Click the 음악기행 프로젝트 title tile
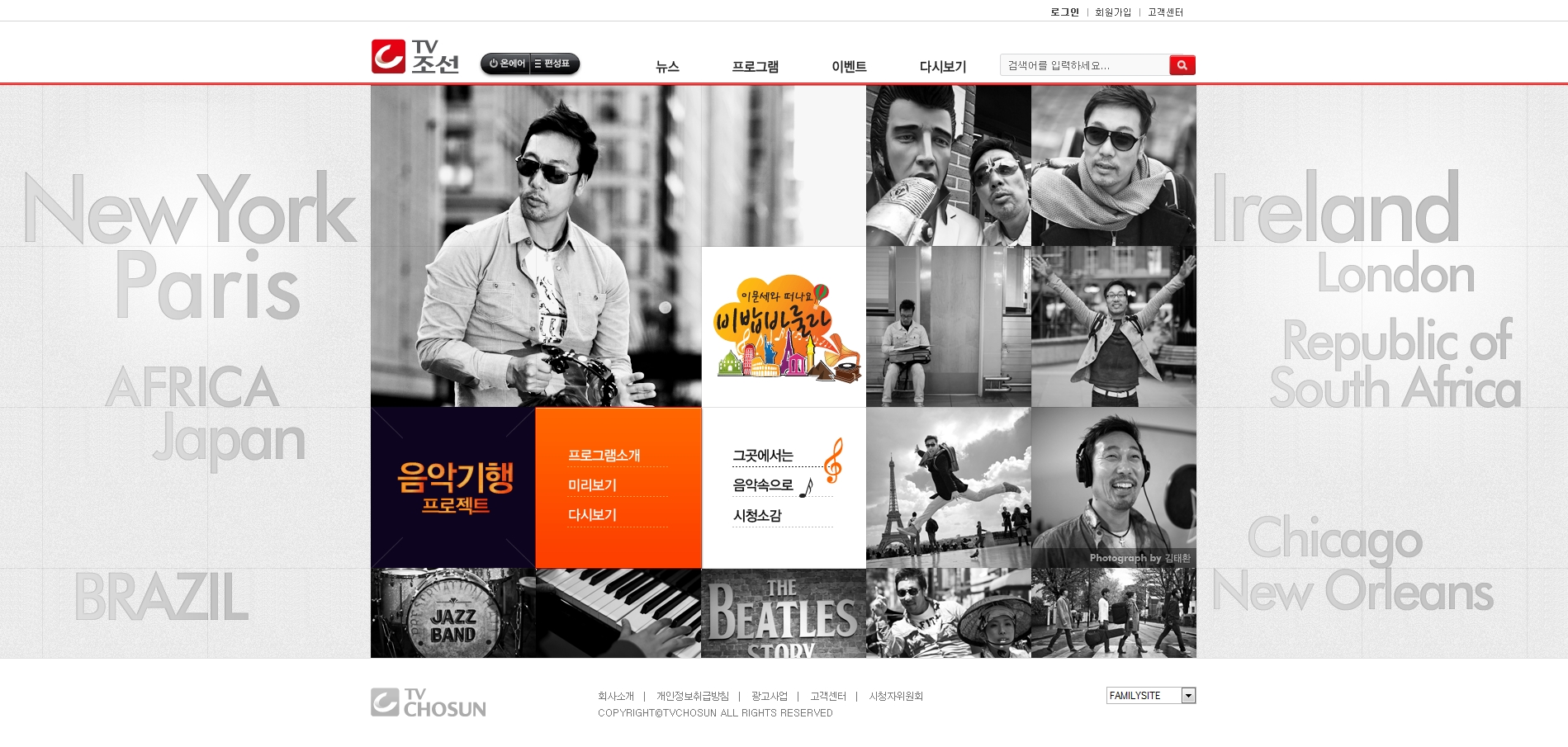This screenshot has height=747, width=1568. [x=453, y=487]
